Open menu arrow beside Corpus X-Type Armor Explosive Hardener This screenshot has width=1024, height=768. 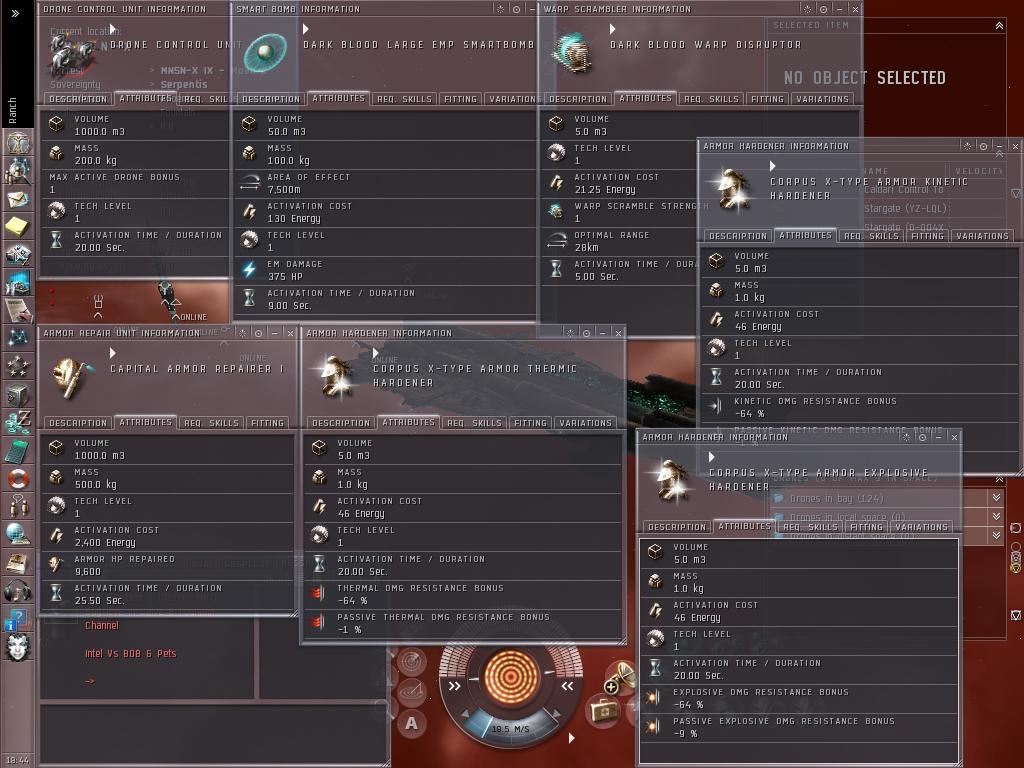[712, 456]
